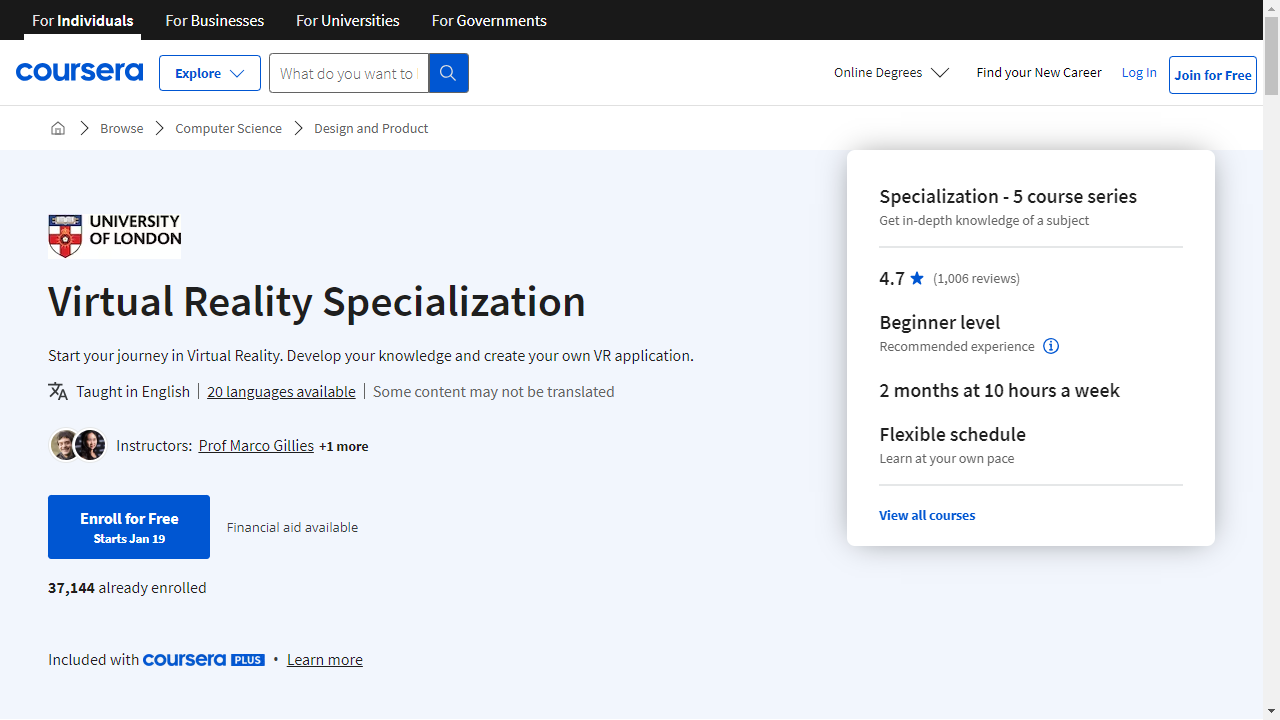
Task: Switch to For Businesses tab
Action: tap(215, 20)
